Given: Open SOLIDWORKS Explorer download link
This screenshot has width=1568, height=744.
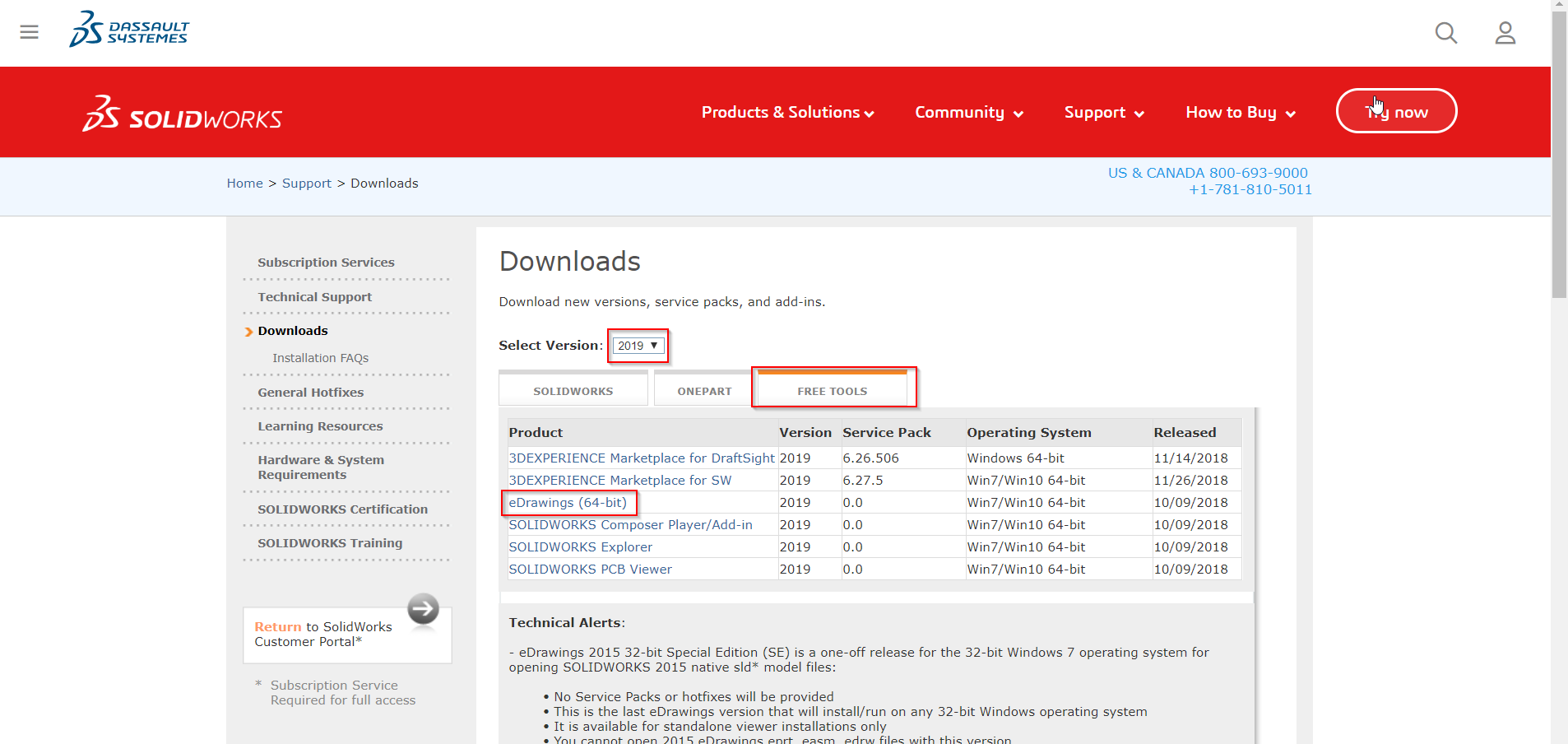Looking at the screenshot, I should click(580, 547).
